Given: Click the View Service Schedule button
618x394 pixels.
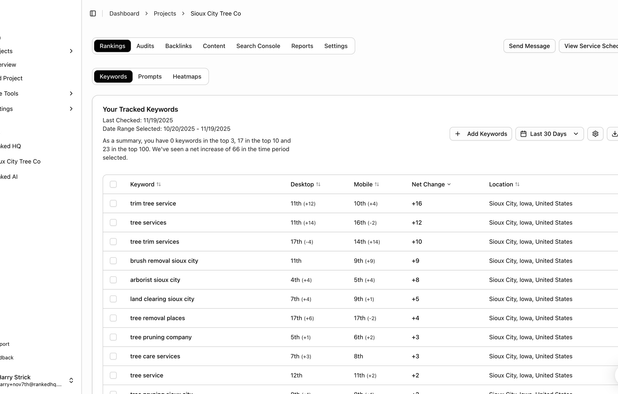Looking at the screenshot, I should tap(589, 46).
